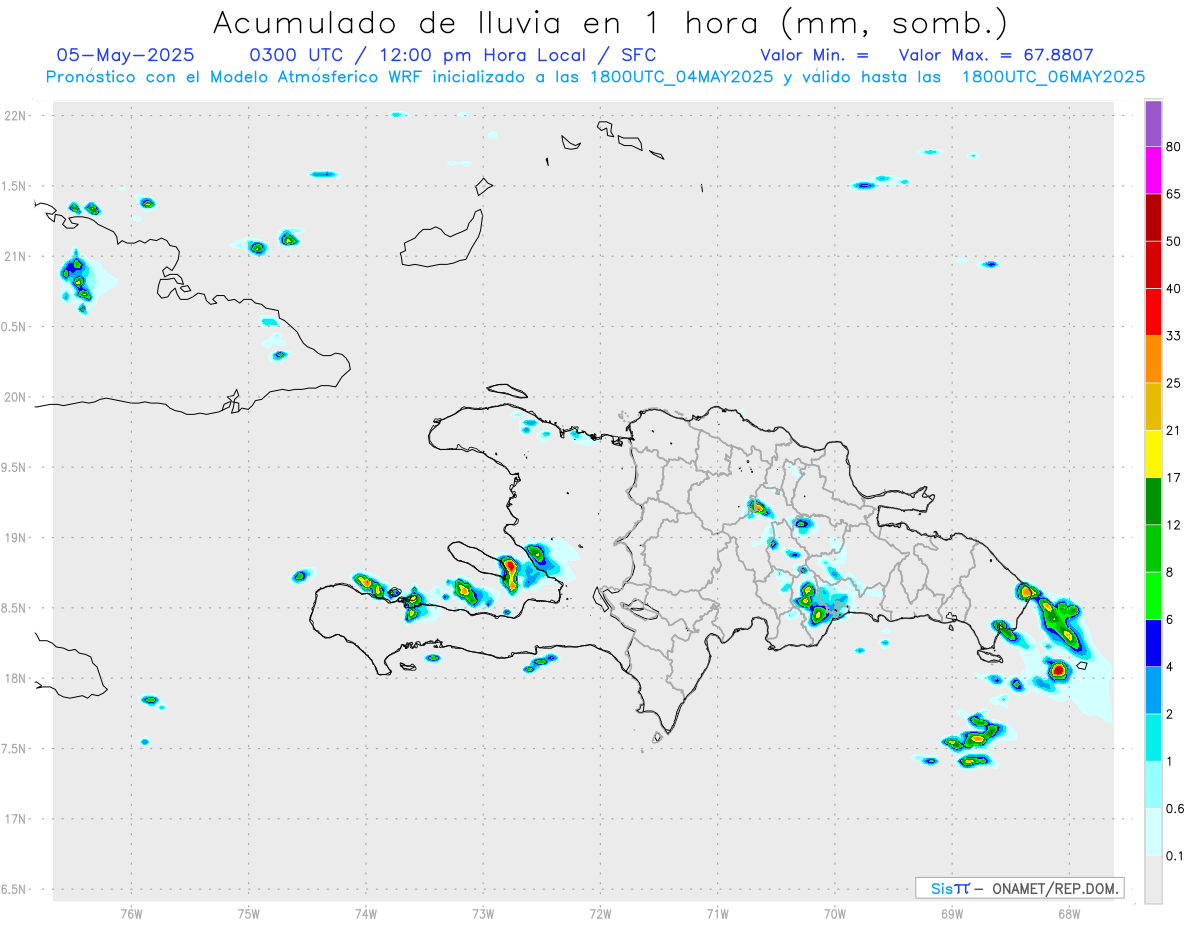Select the cyan 1–2 legend band
The image size is (1200, 927).
(x=1153, y=738)
